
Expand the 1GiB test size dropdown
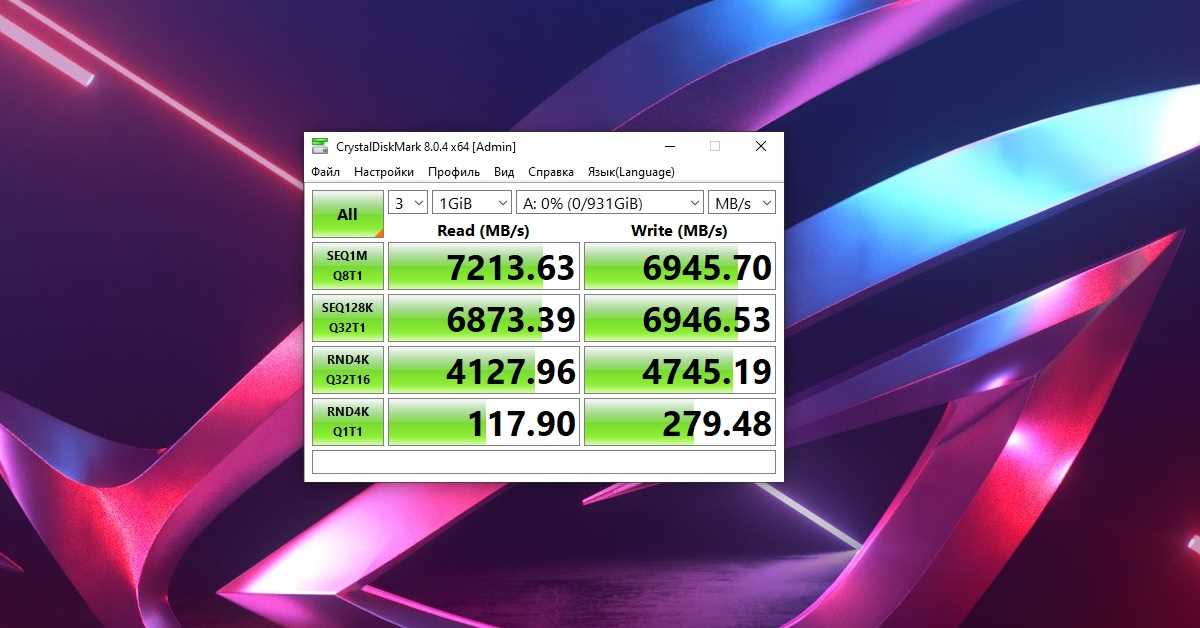coord(472,203)
